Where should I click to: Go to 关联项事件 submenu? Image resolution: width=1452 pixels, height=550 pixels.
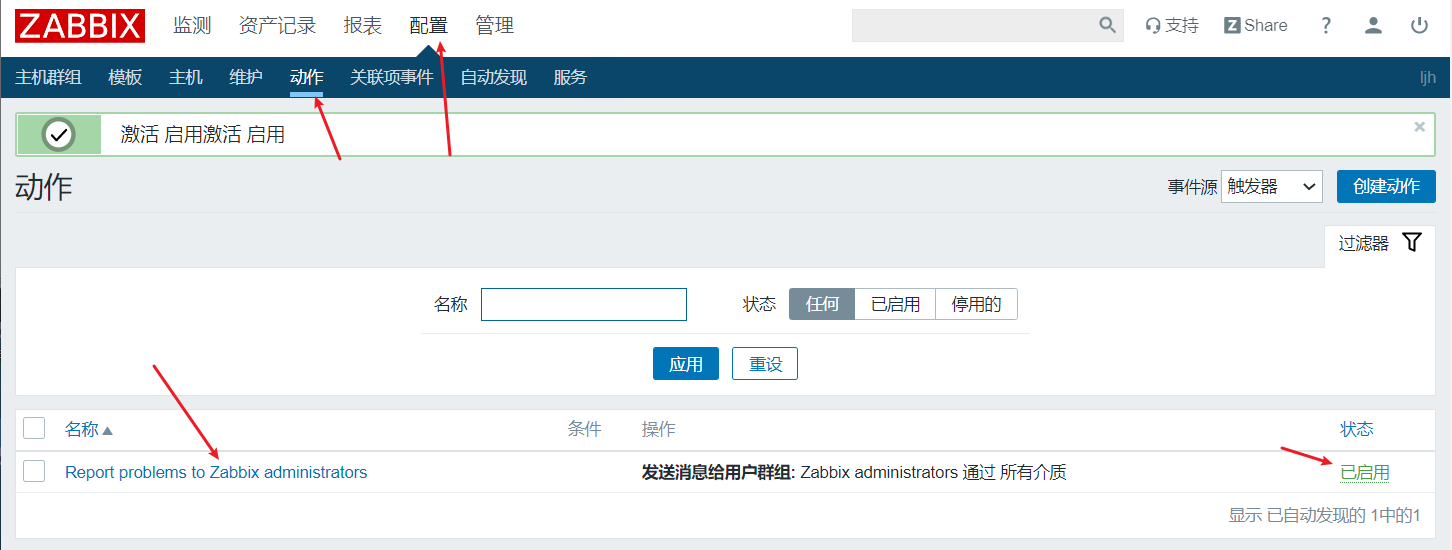(392, 77)
